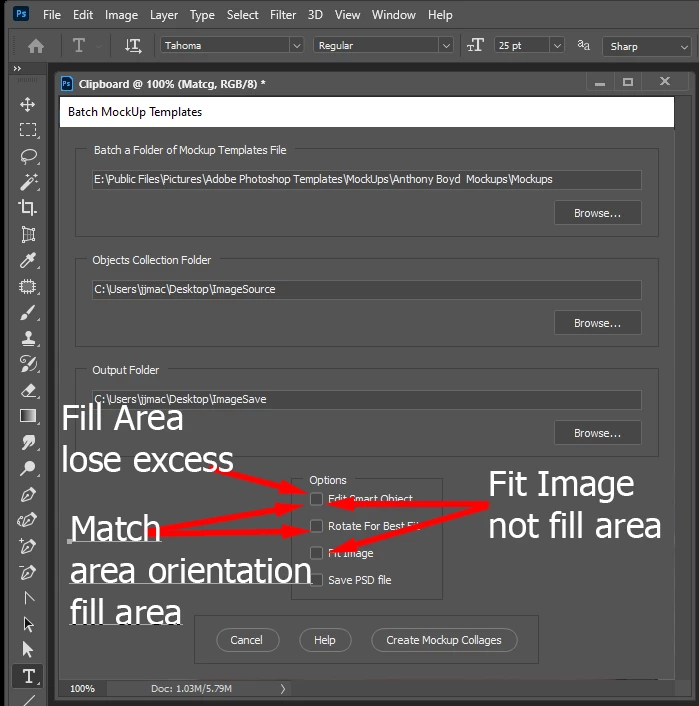The width and height of the screenshot is (699, 706).
Task: Click the Cancel button
Action: click(x=248, y=640)
